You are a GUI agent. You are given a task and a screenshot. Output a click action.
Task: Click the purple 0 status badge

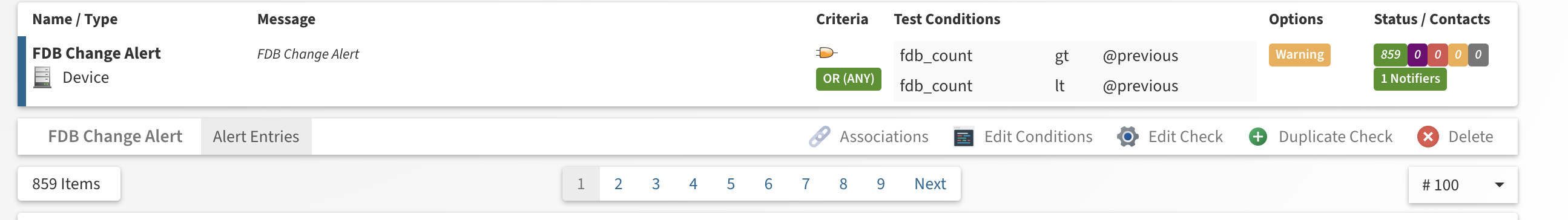(1418, 54)
